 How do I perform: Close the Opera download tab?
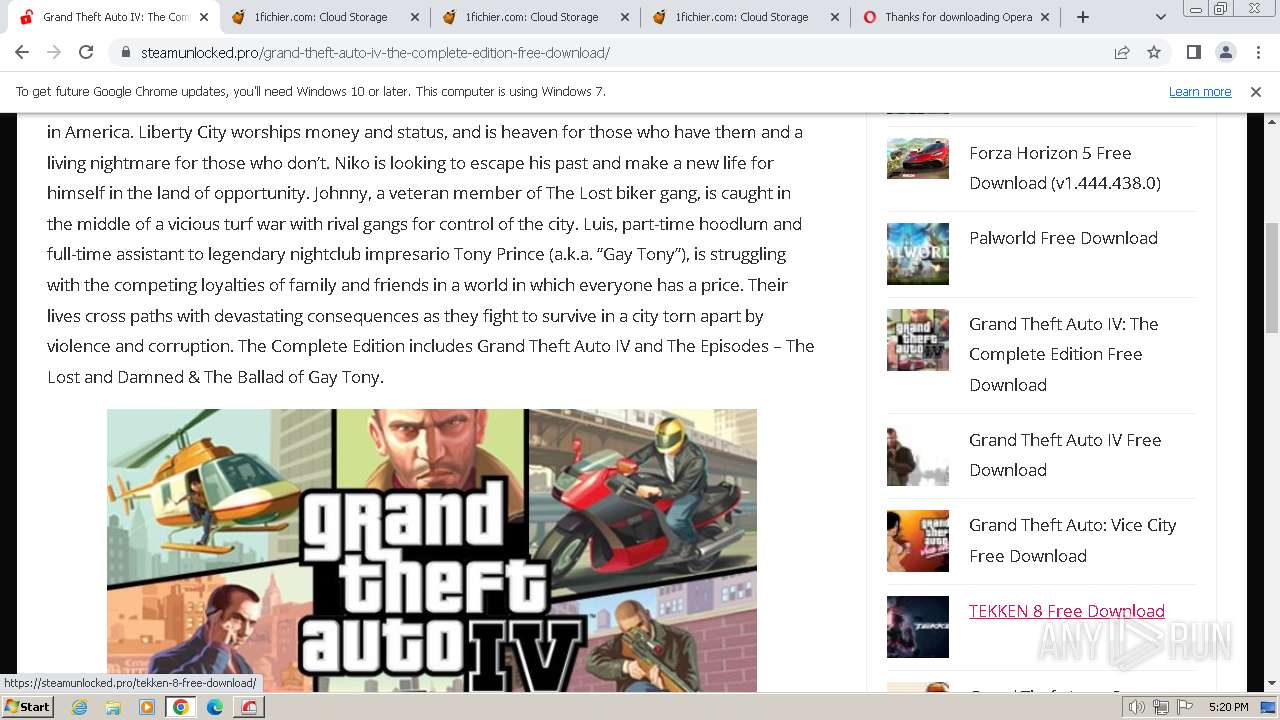tap(1045, 17)
